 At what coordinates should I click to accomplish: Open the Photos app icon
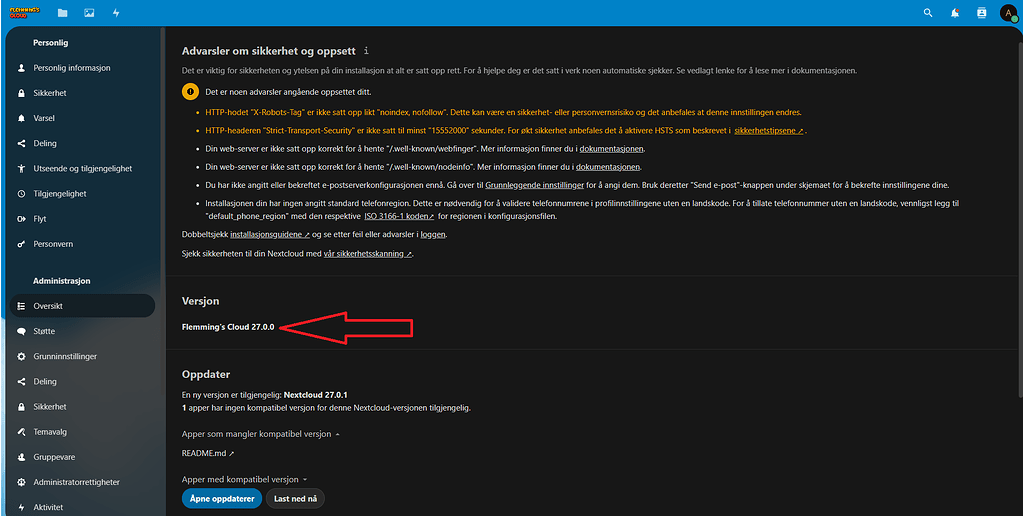tap(89, 12)
